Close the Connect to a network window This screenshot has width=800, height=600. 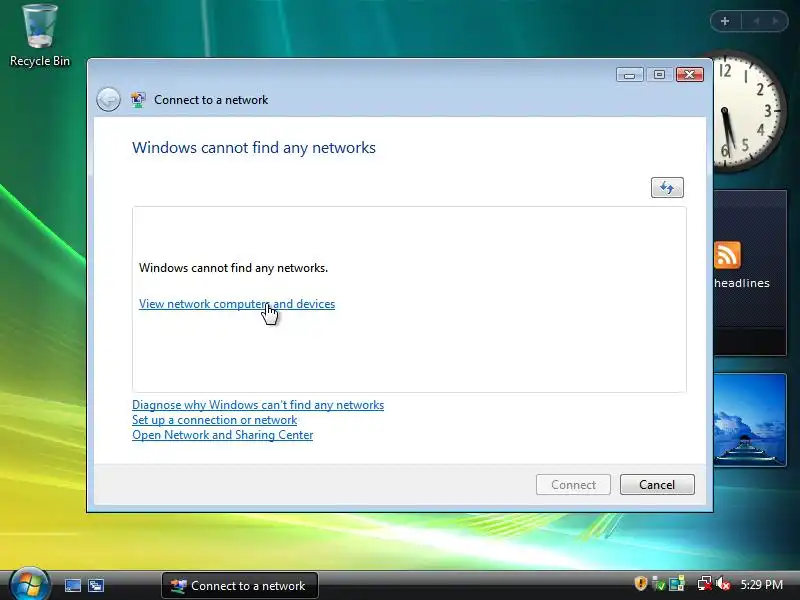pos(690,75)
